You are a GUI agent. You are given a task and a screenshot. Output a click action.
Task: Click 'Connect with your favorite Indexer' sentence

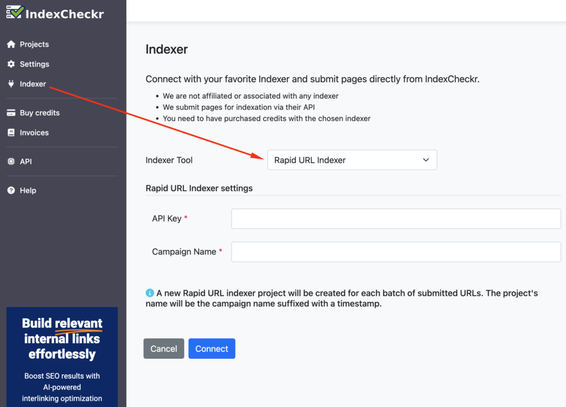(312, 79)
